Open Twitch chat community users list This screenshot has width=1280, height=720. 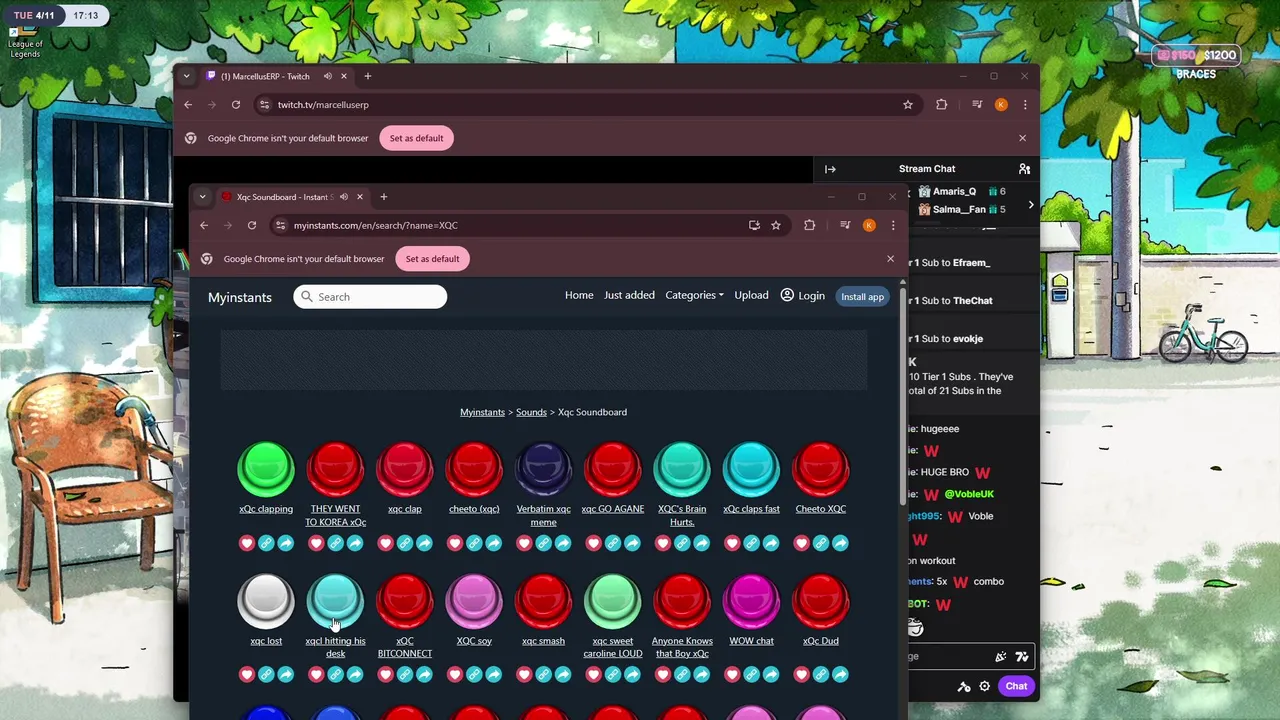(1024, 169)
